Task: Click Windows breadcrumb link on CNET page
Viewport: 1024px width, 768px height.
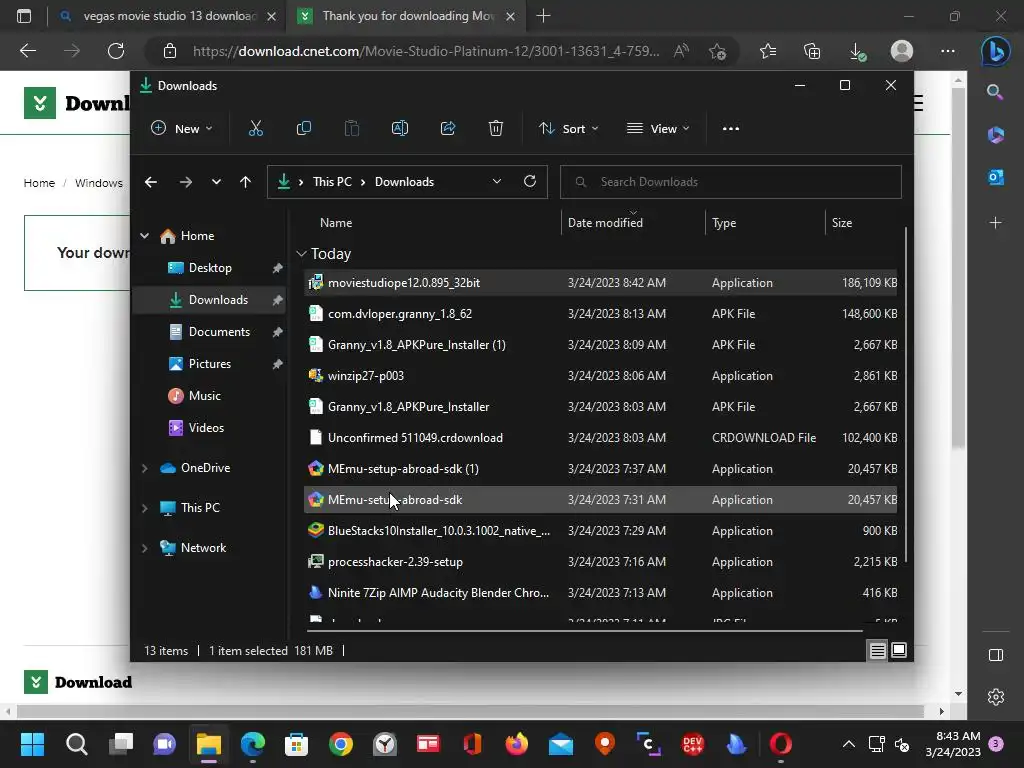Action: (x=99, y=183)
